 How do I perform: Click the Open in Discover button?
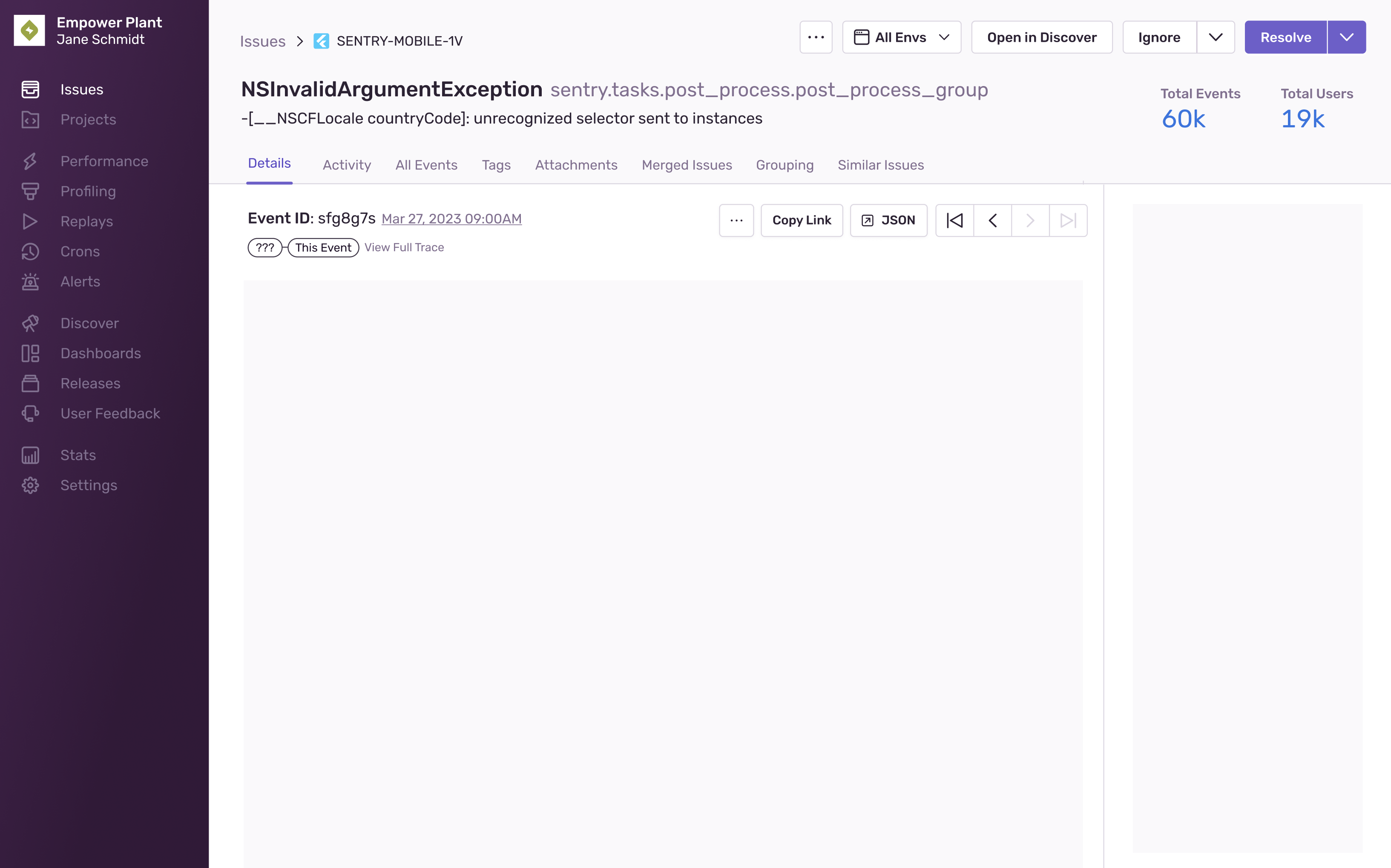coord(1041,37)
